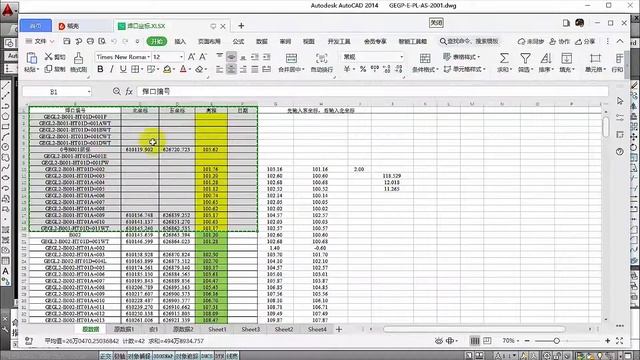640x360 pixels.
Task: Click the fx insert function button
Action: [129, 92]
